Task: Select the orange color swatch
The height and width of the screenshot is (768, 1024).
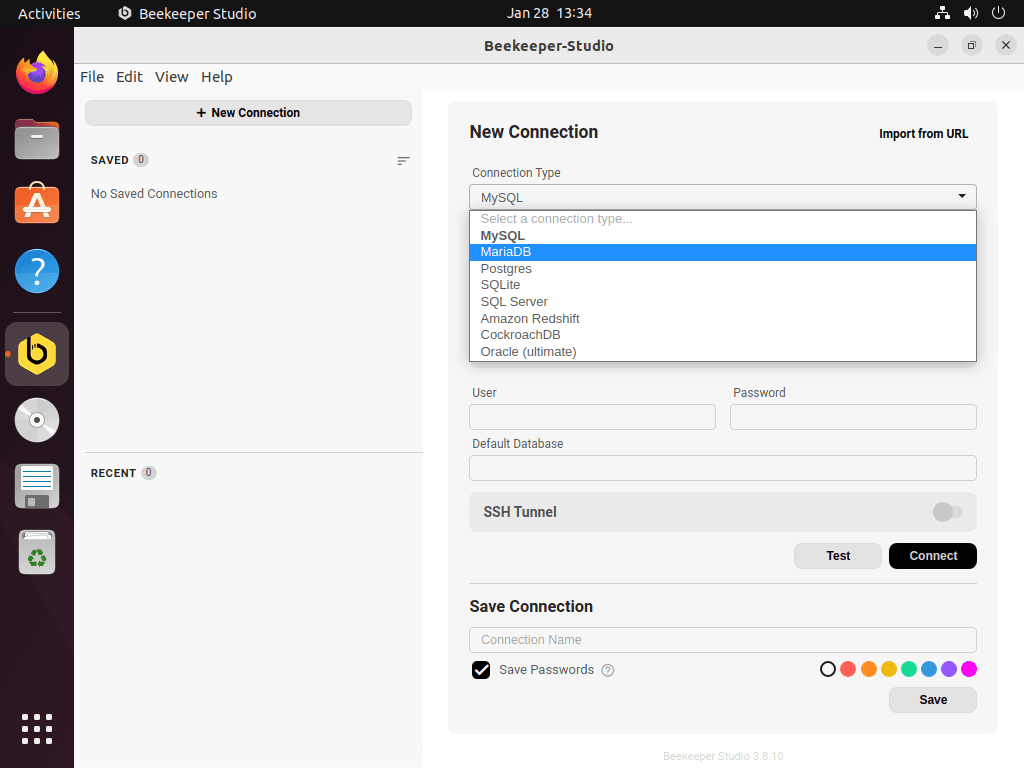Action: 869,669
